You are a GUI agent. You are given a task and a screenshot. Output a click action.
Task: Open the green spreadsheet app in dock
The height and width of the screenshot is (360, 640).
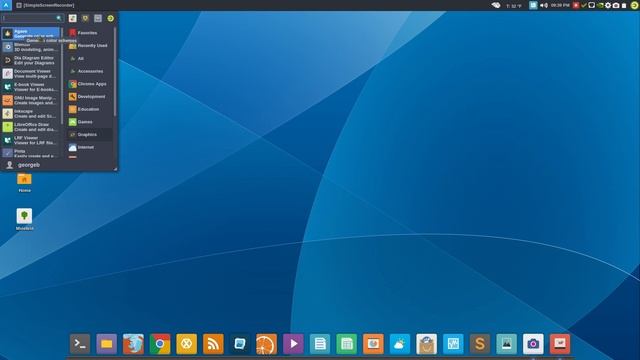point(347,344)
